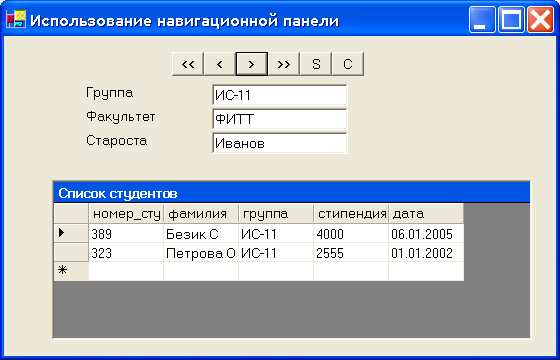Select cell with student number 389
Image resolution: width=560 pixels, height=360 pixels.
point(126,234)
